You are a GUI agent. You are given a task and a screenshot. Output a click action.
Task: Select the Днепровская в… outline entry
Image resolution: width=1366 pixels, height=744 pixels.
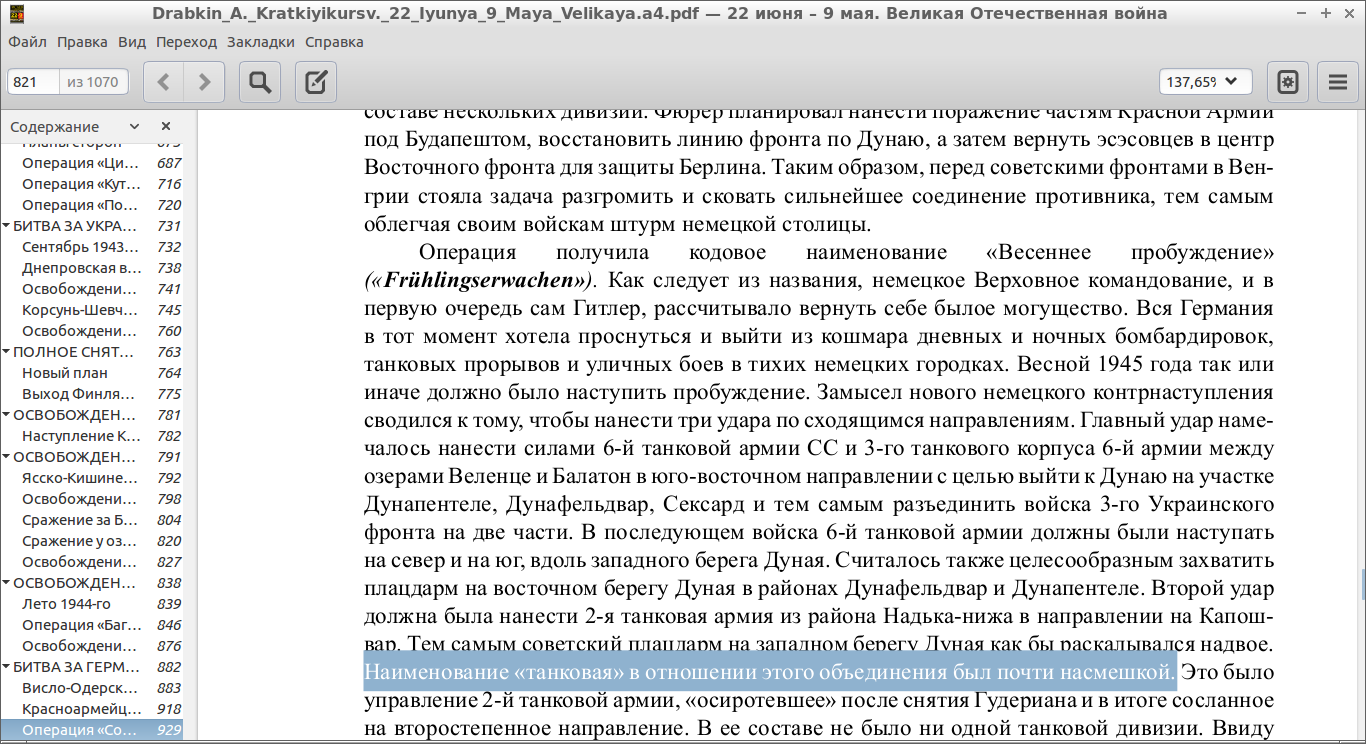pos(82,268)
